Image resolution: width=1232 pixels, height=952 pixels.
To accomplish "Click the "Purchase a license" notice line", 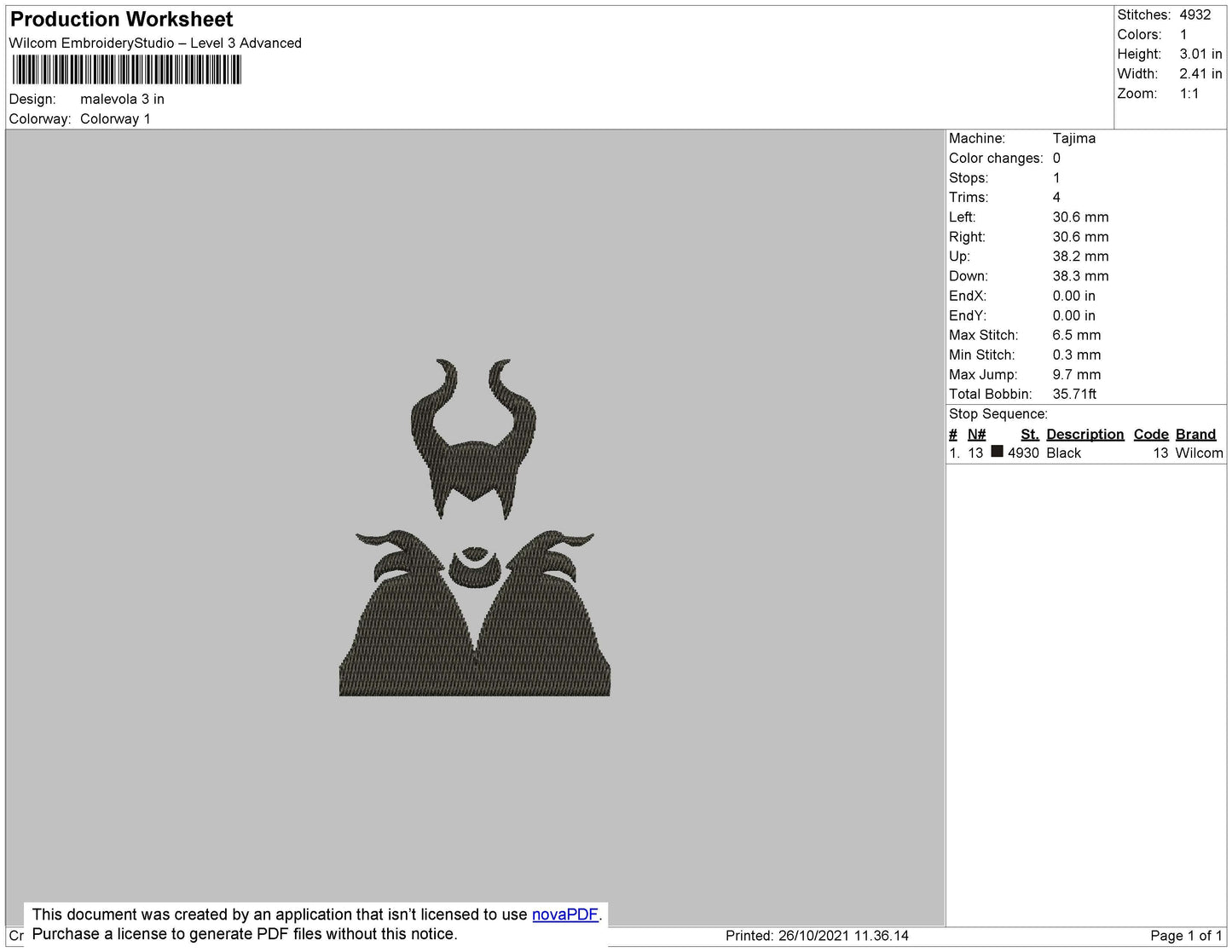I will [x=245, y=934].
